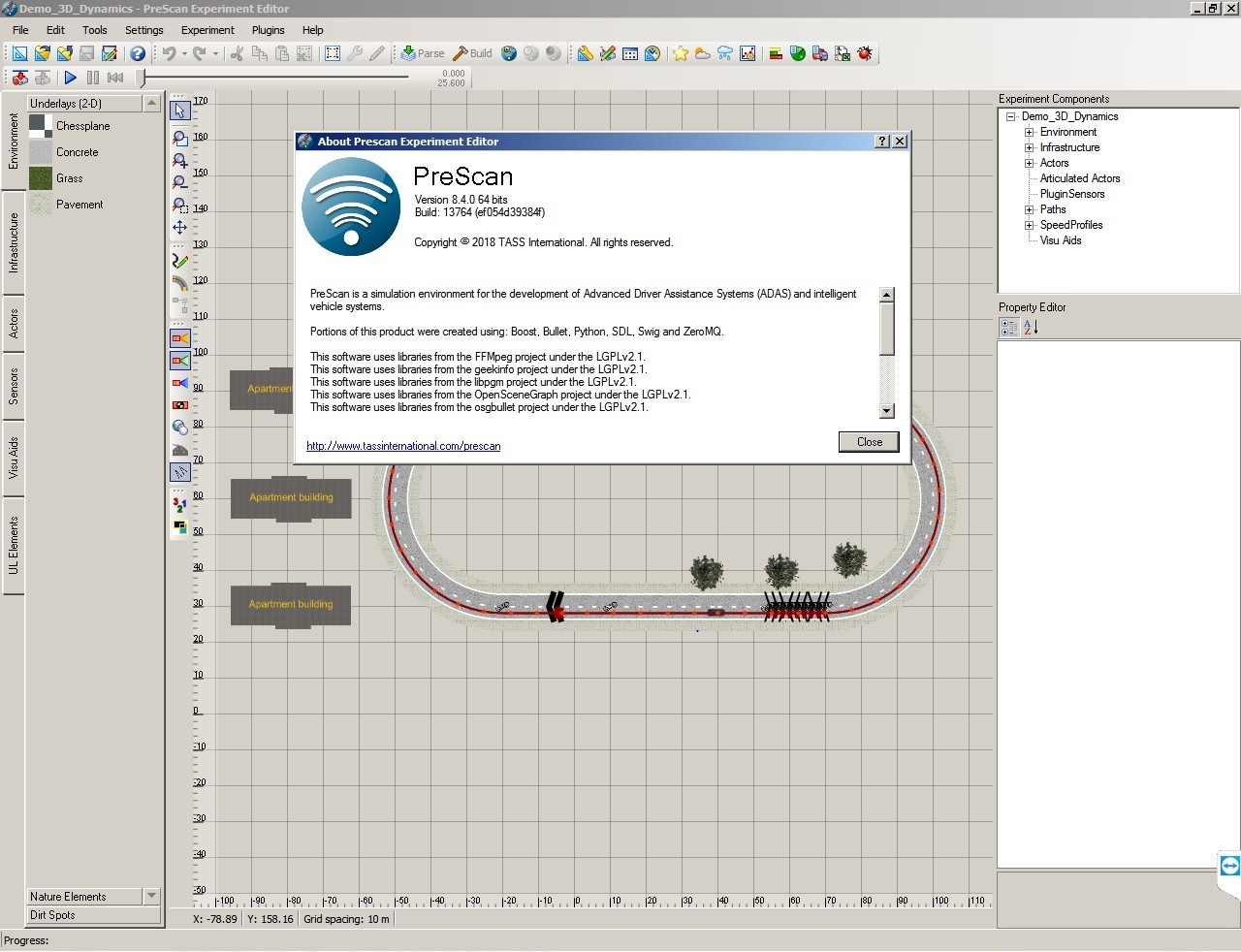Open the Dirt Spots section
The width and height of the screenshot is (1241, 952).
click(93, 915)
